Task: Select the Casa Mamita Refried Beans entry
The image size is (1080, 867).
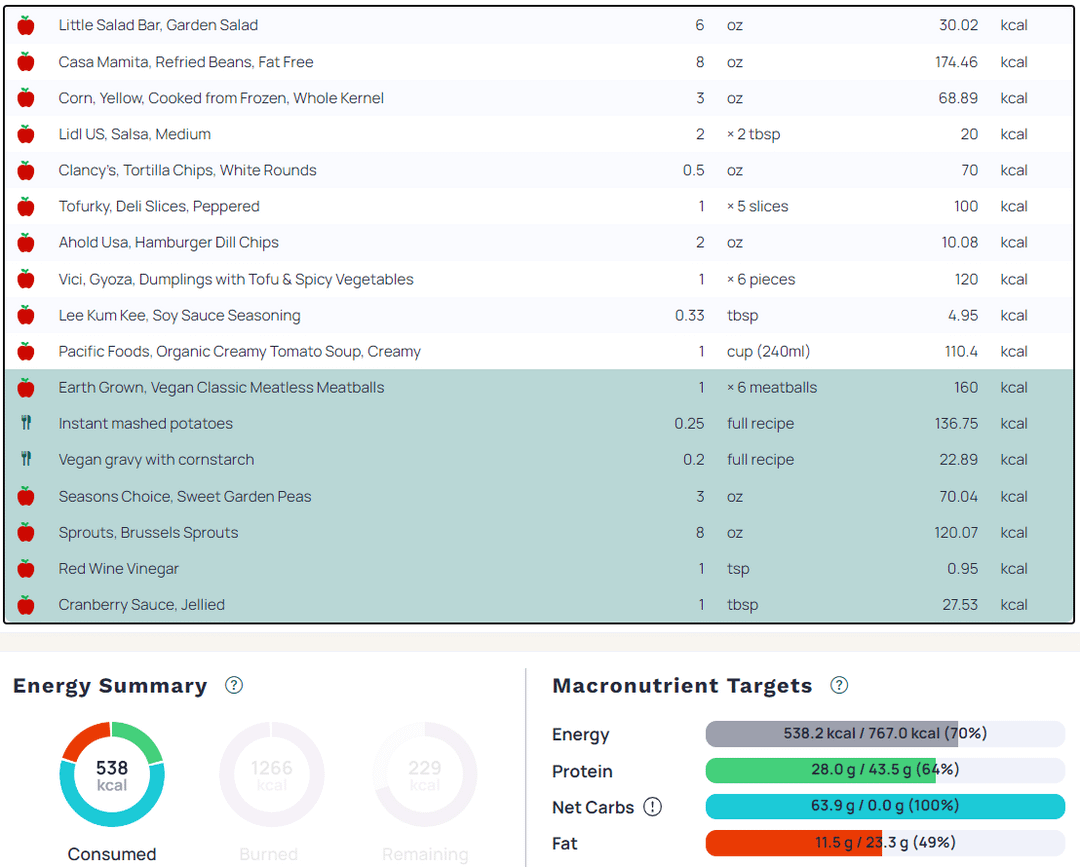Action: [186, 62]
